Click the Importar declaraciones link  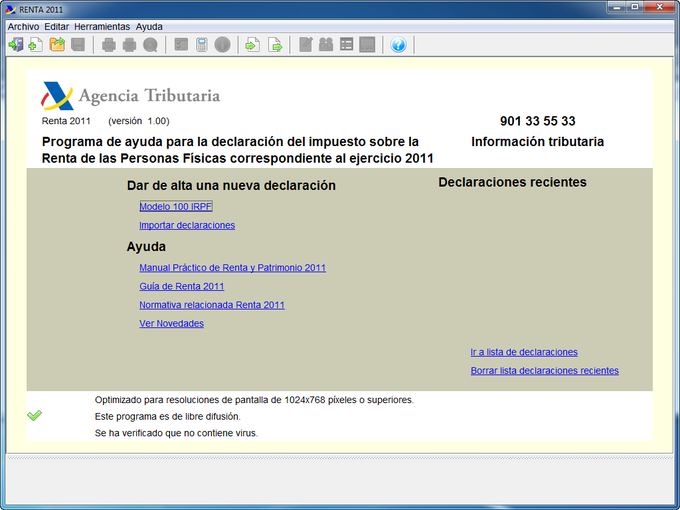coord(187,226)
